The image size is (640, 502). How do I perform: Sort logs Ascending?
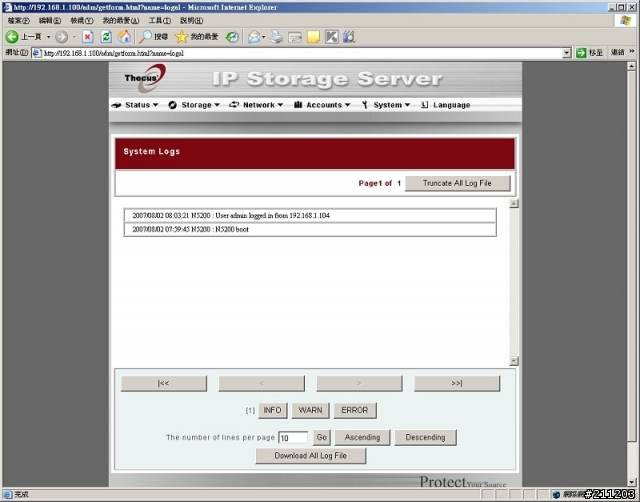tap(362, 438)
